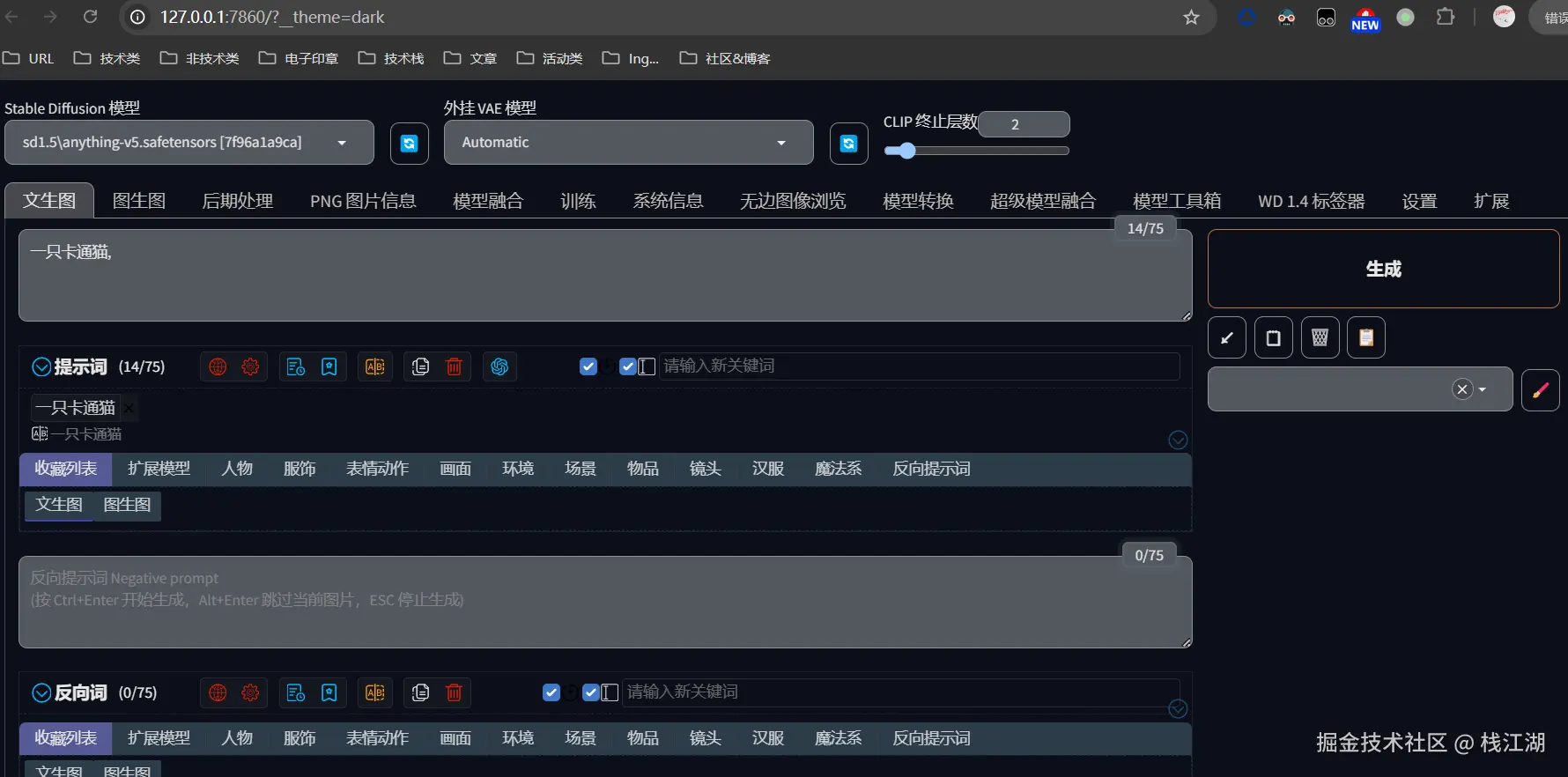Select 扩展模型 in the 提示词 category bar
The height and width of the screenshot is (777, 1568).
click(x=159, y=469)
